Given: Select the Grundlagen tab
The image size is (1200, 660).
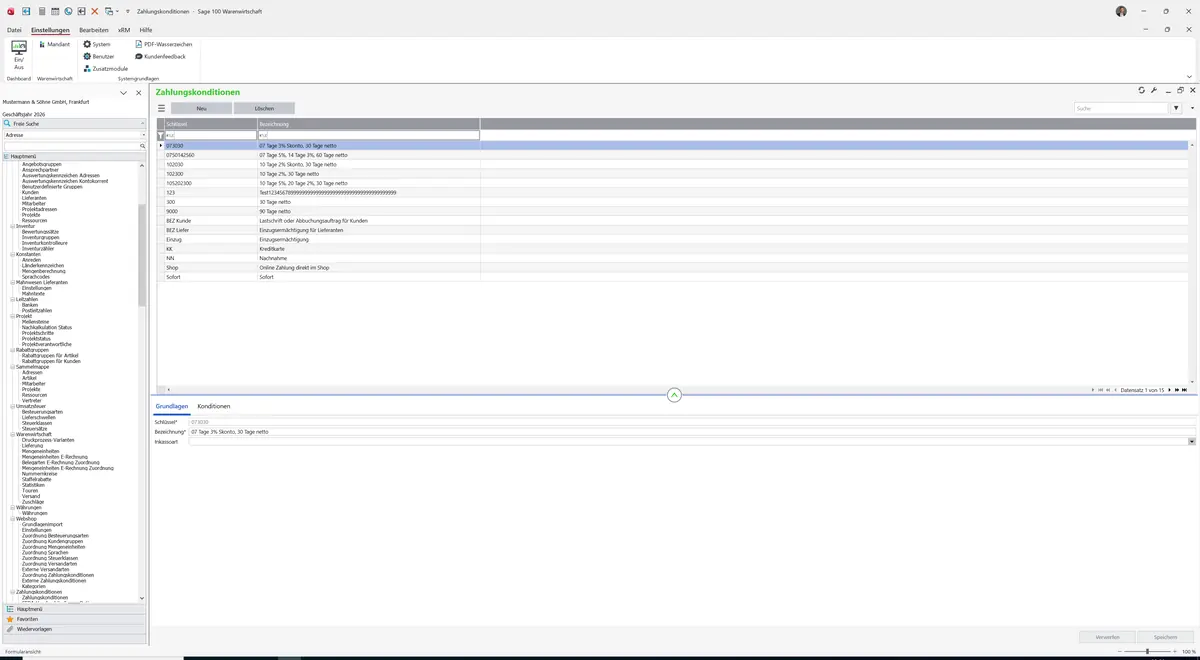Looking at the screenshot, I should [172, 406].
